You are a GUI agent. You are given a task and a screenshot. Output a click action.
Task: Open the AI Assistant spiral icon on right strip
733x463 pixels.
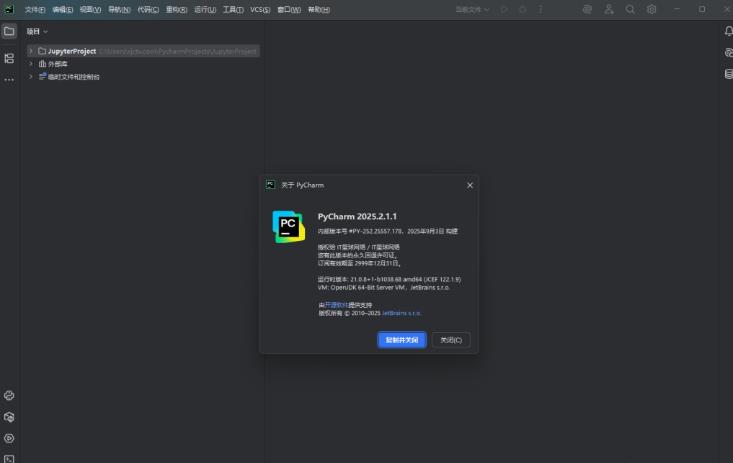pos(728,53)
